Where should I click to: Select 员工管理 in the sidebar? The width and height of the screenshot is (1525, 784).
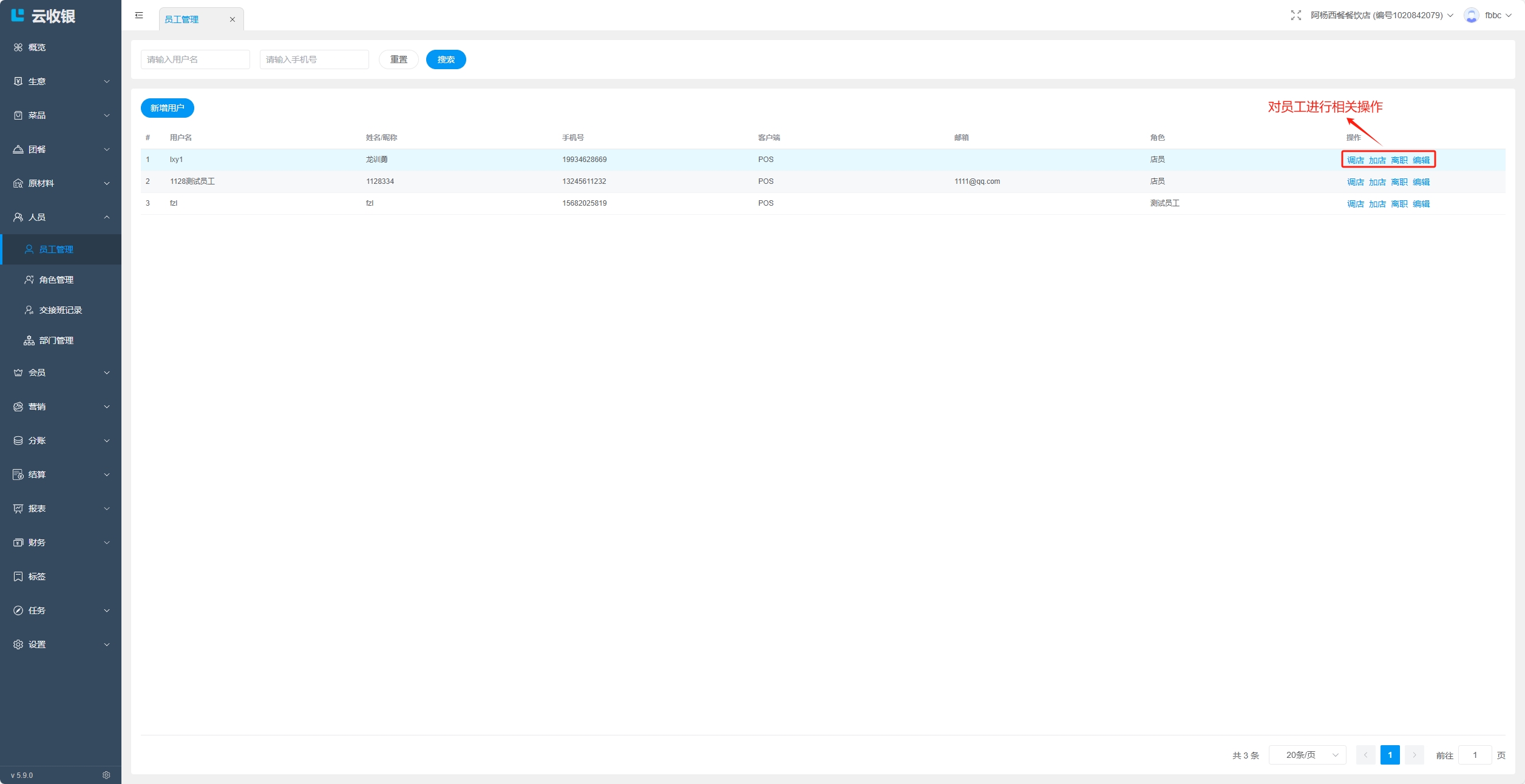[56, 249]
